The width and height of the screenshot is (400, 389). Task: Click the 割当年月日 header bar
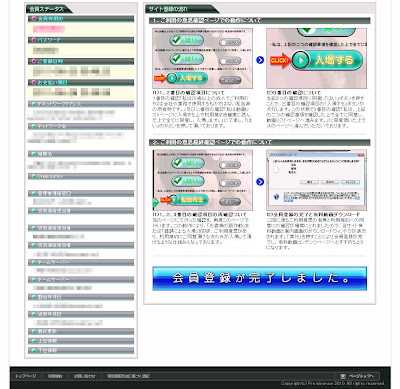(x=81, y=297)
